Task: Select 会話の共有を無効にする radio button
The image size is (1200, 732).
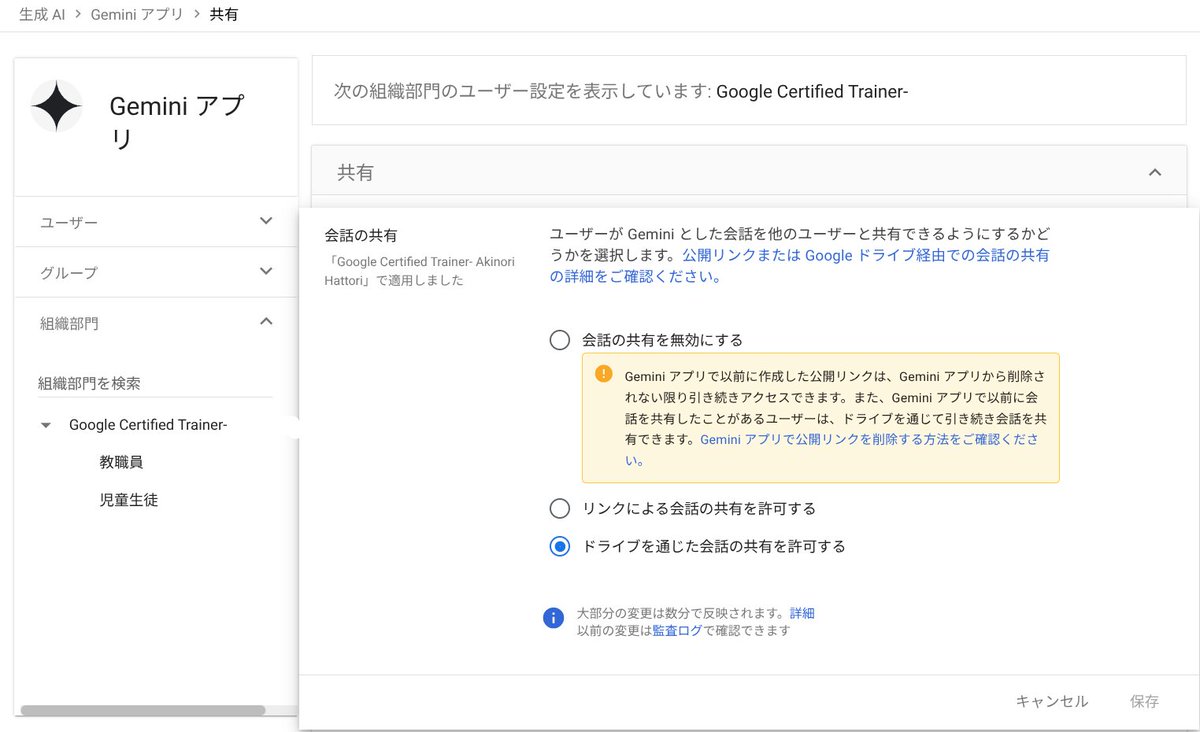Action: point(560,340)
